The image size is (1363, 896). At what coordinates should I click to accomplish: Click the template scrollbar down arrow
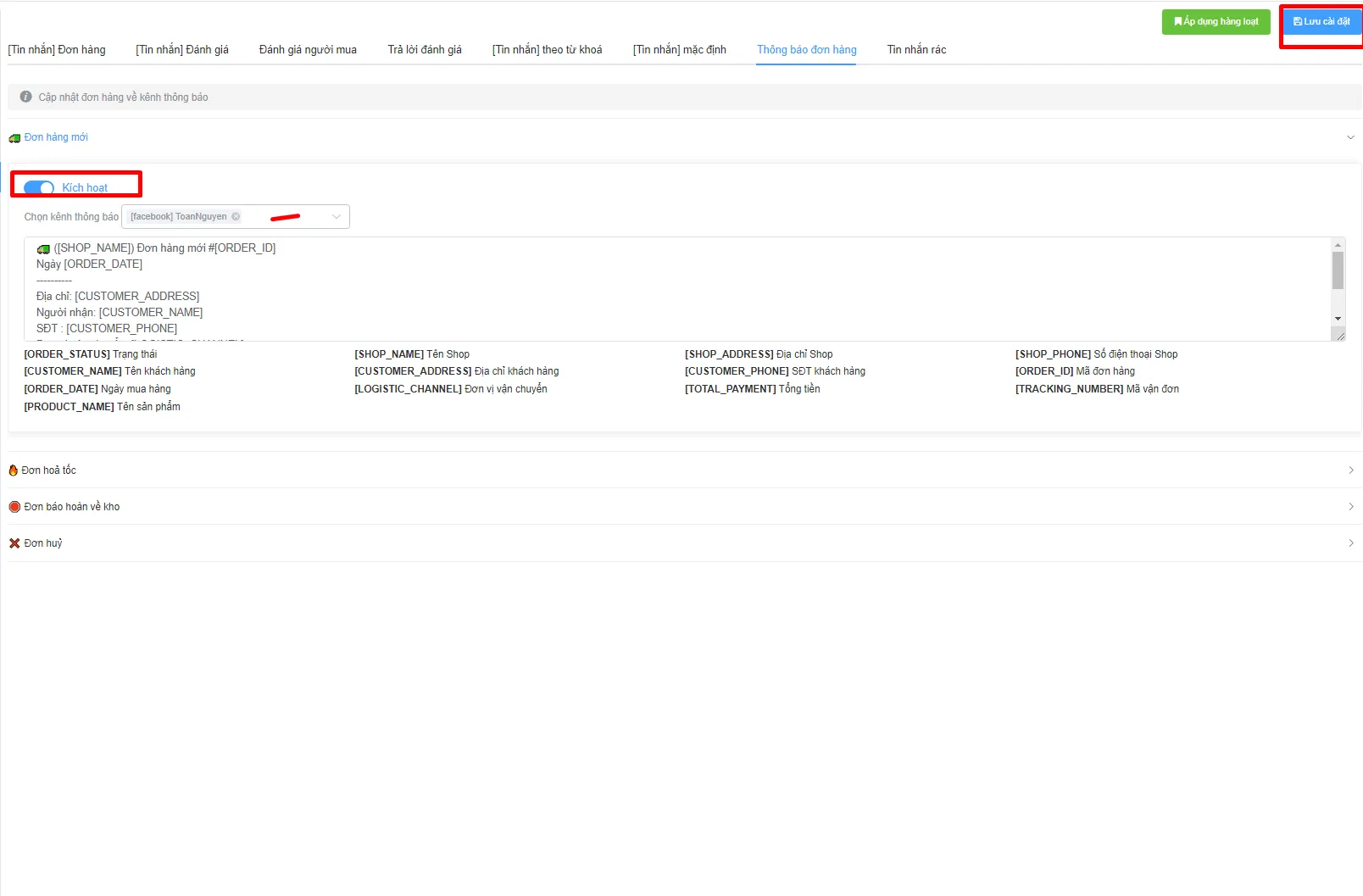pyautogui.click(x=1338, y=319)
